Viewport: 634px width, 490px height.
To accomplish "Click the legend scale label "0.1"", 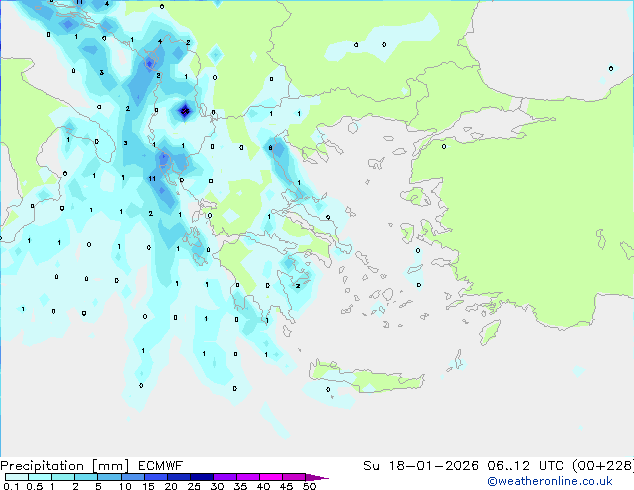I will (11, 486).
